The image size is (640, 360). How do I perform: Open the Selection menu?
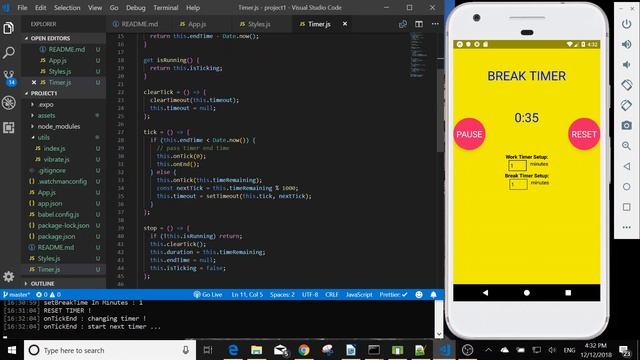coord(67,7)
